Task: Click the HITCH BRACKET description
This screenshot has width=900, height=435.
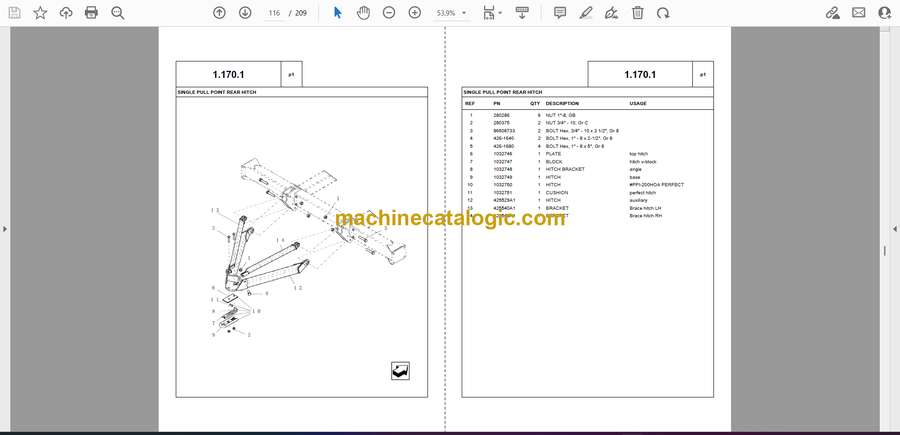Action: pos(565,169)
